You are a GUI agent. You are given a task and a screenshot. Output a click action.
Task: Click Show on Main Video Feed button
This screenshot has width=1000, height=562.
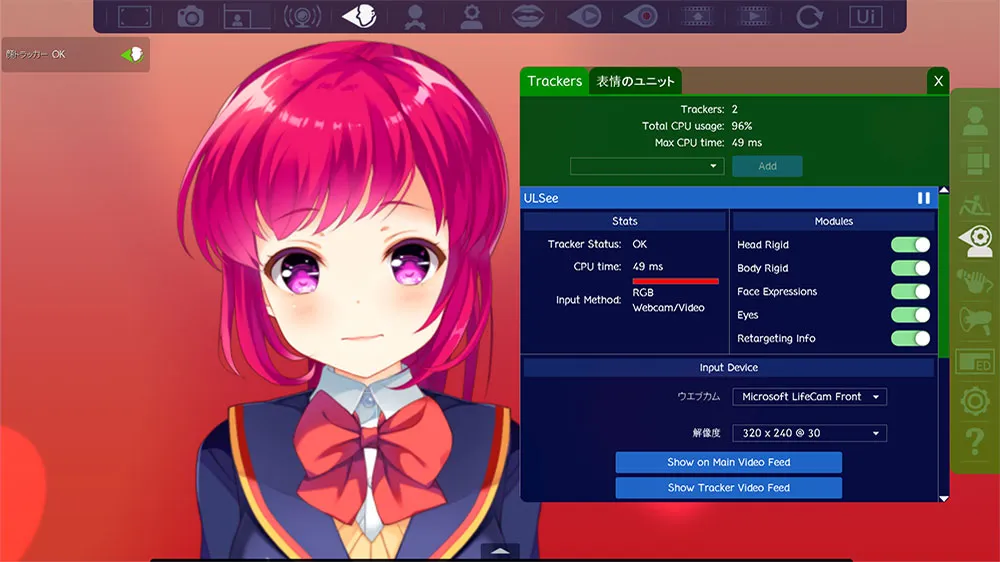tap(728, 462)
